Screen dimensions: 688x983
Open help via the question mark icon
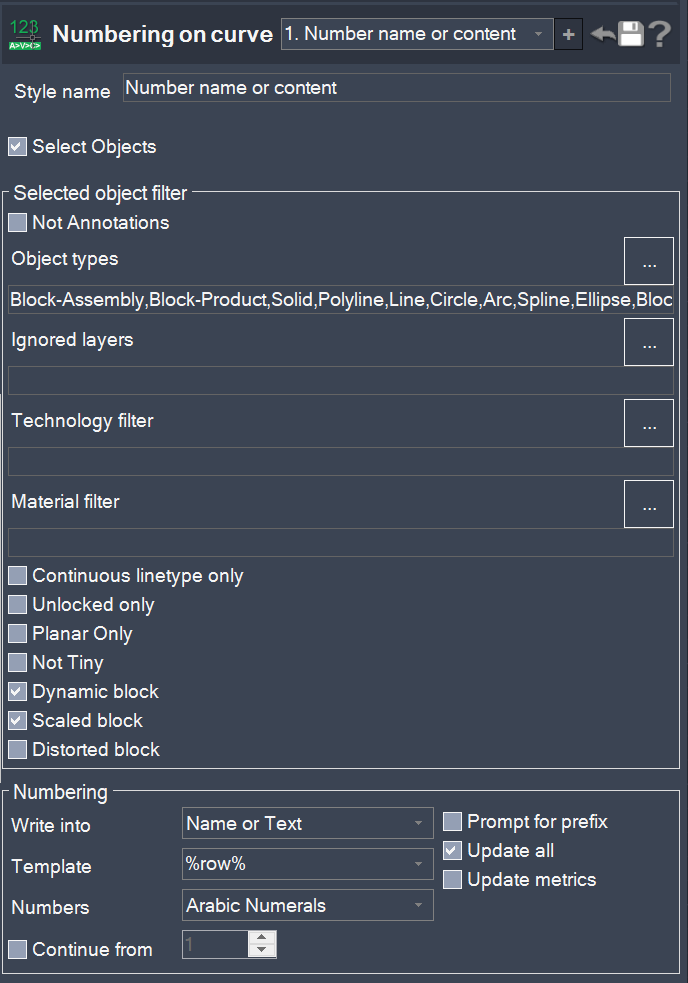pos(659,34)
